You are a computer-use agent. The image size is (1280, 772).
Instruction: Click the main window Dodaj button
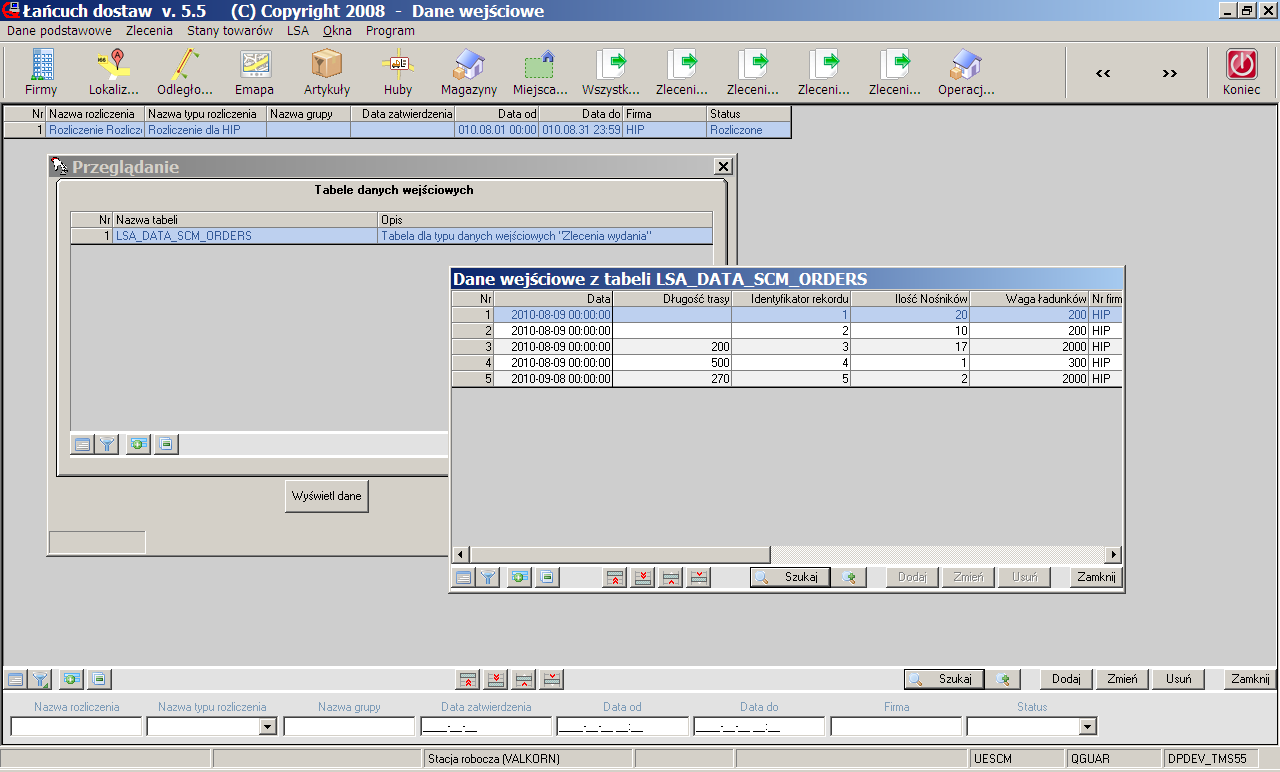click(x=1066, y=679)
